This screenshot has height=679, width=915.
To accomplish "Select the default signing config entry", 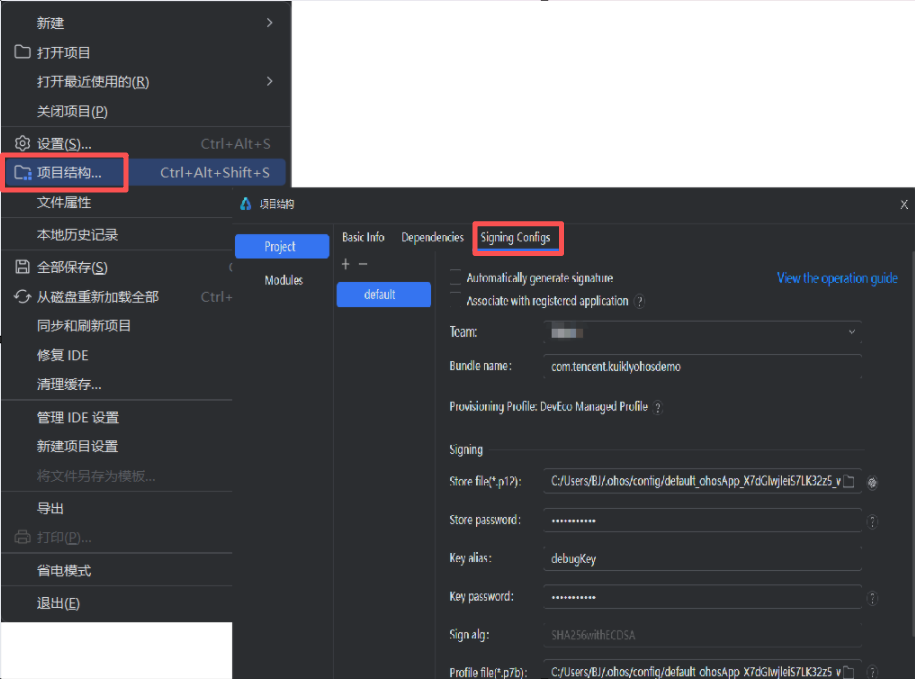I will (383, 295).
